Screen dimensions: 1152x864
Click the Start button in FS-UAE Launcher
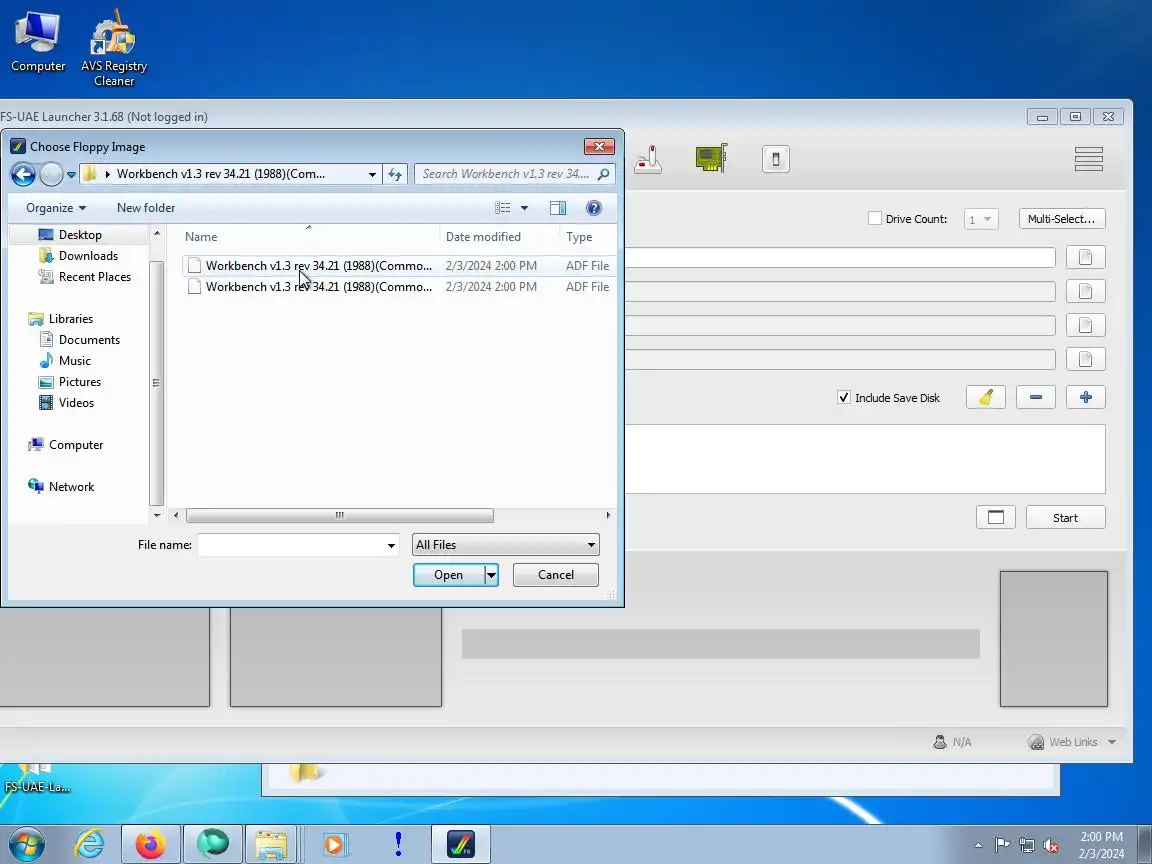coord(1065,517)
